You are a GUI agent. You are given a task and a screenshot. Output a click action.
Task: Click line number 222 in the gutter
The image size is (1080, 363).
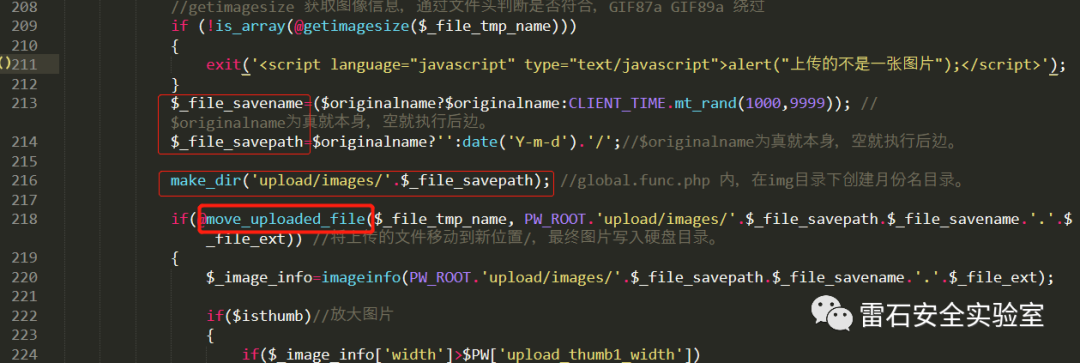click(x=25, y=317)
